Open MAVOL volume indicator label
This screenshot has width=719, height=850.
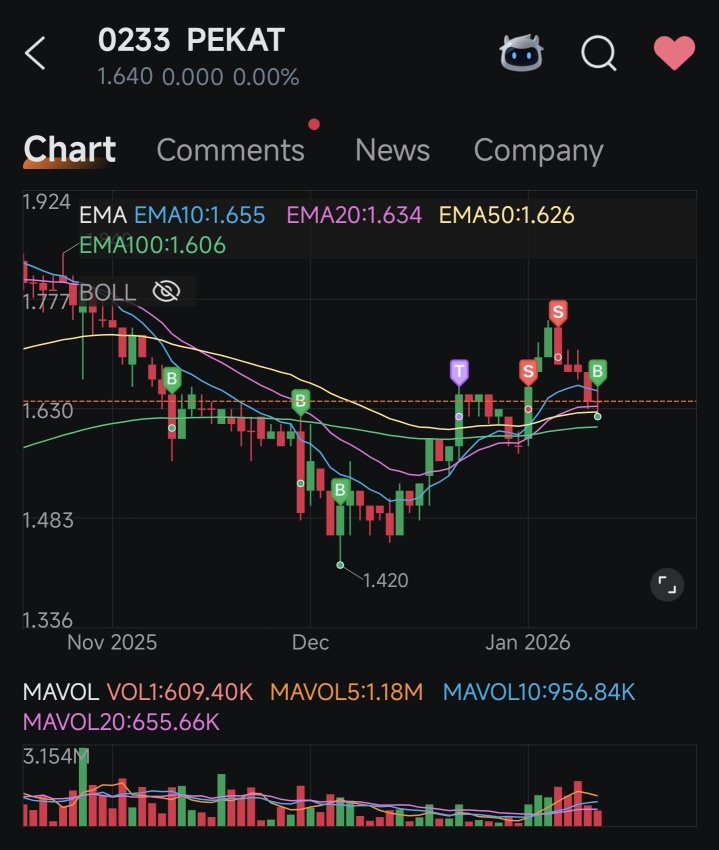[61, 692]
